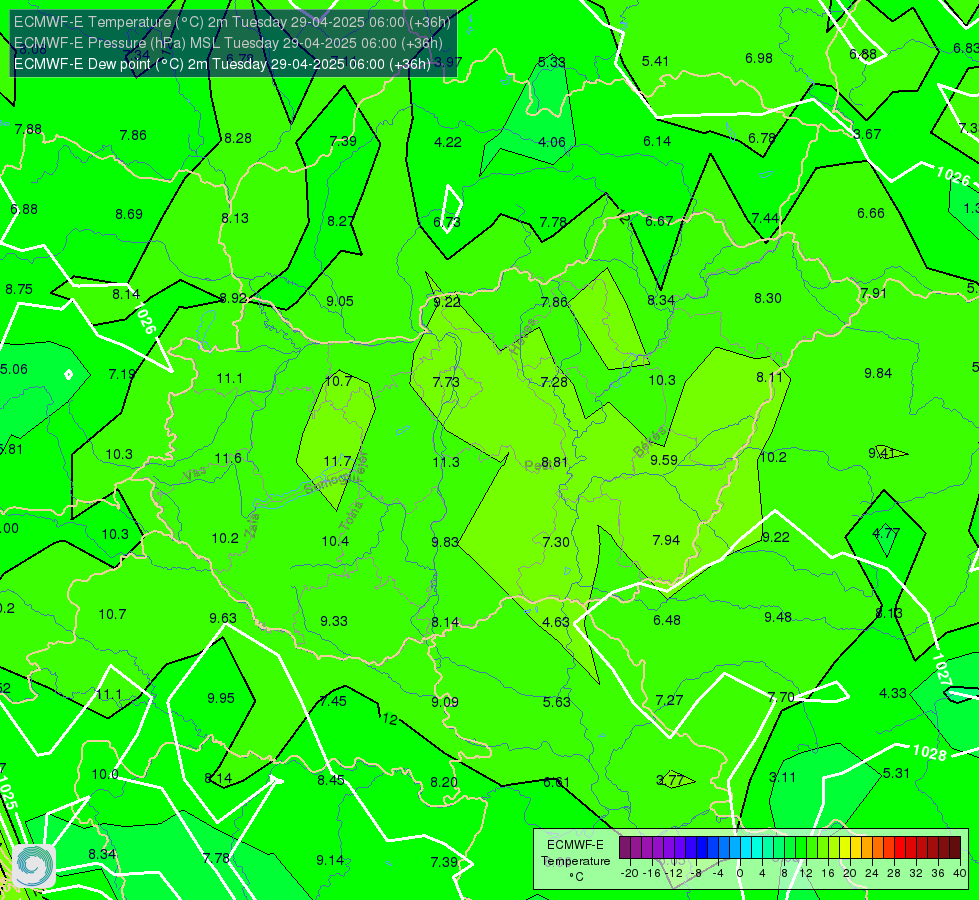Click the 8.30 dew point value

[x=768, y=299]
